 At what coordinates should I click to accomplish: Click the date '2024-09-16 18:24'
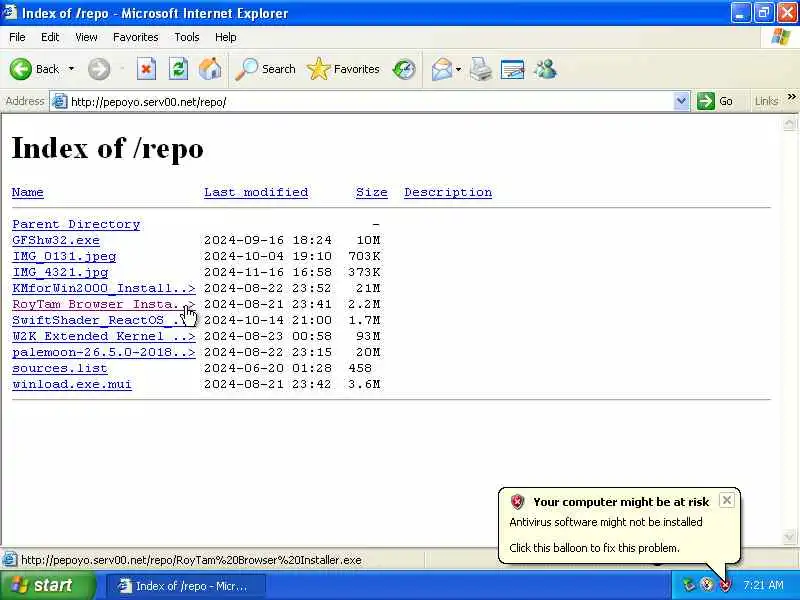tap(268, 240)
